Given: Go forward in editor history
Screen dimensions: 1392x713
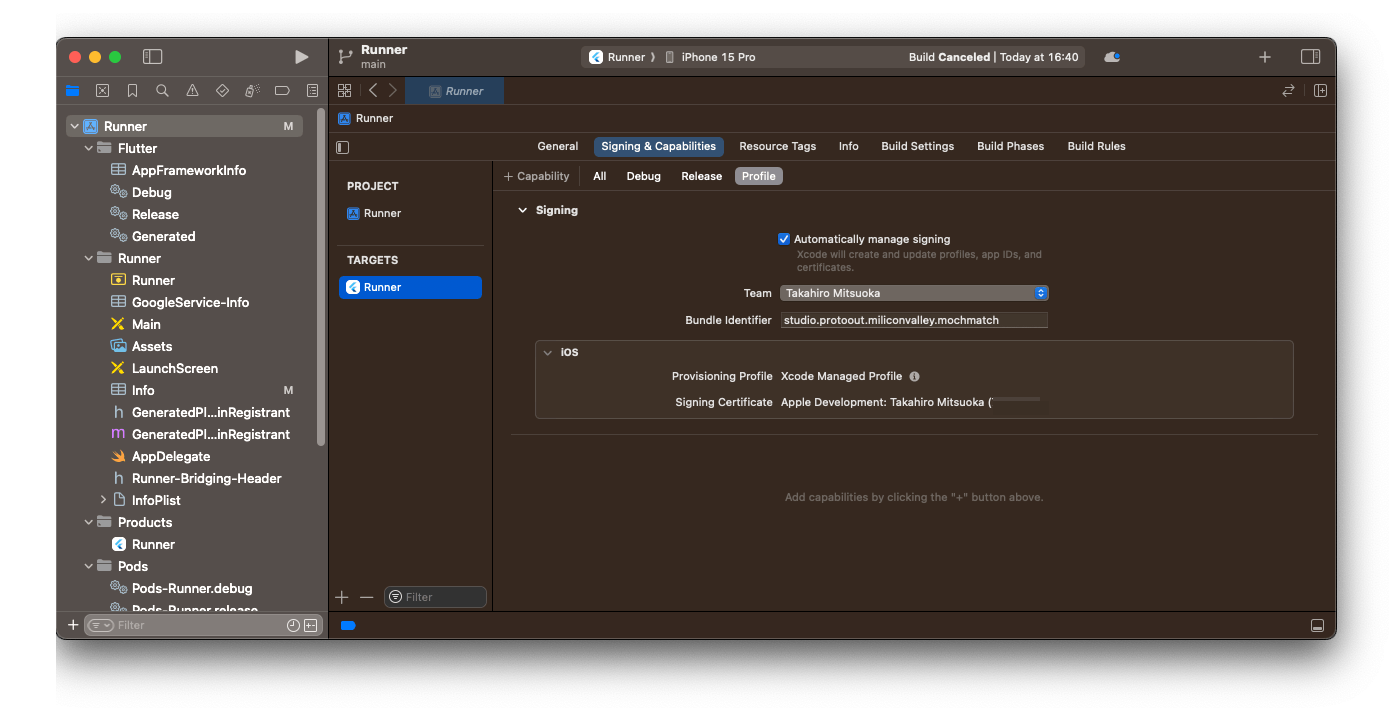Looking at the screenshot, I should 392,90.
